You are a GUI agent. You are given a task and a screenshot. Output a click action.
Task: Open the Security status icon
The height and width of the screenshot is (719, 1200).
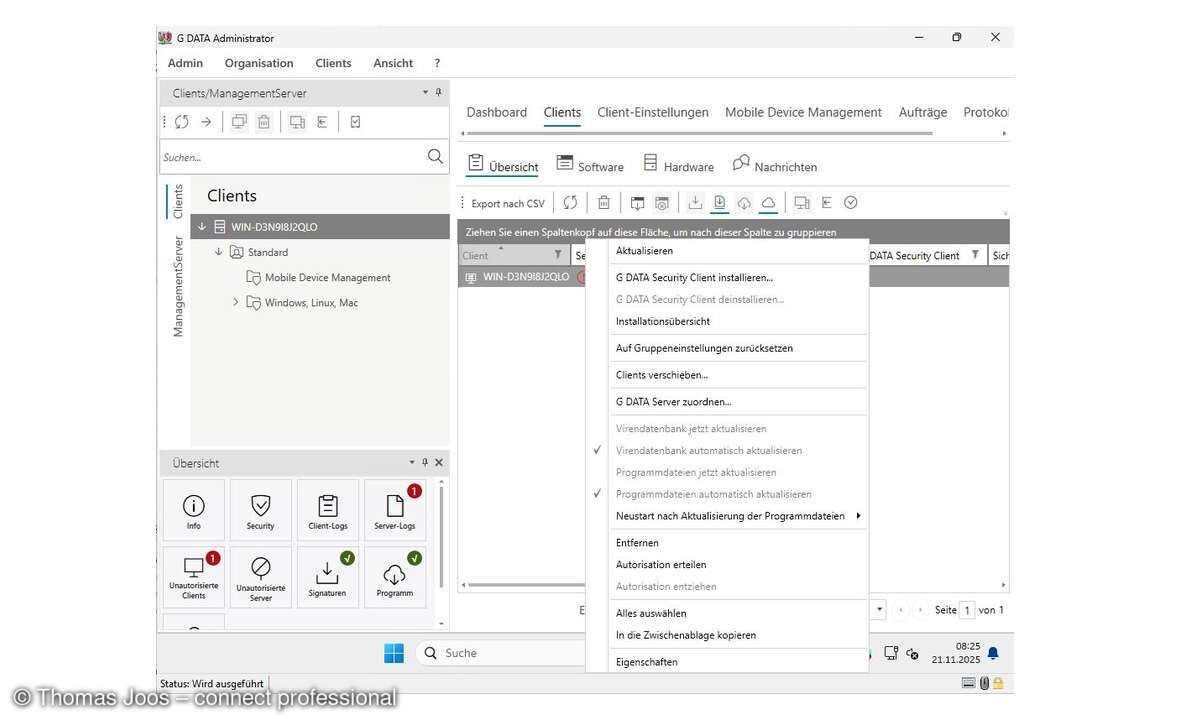click(260, 509)
